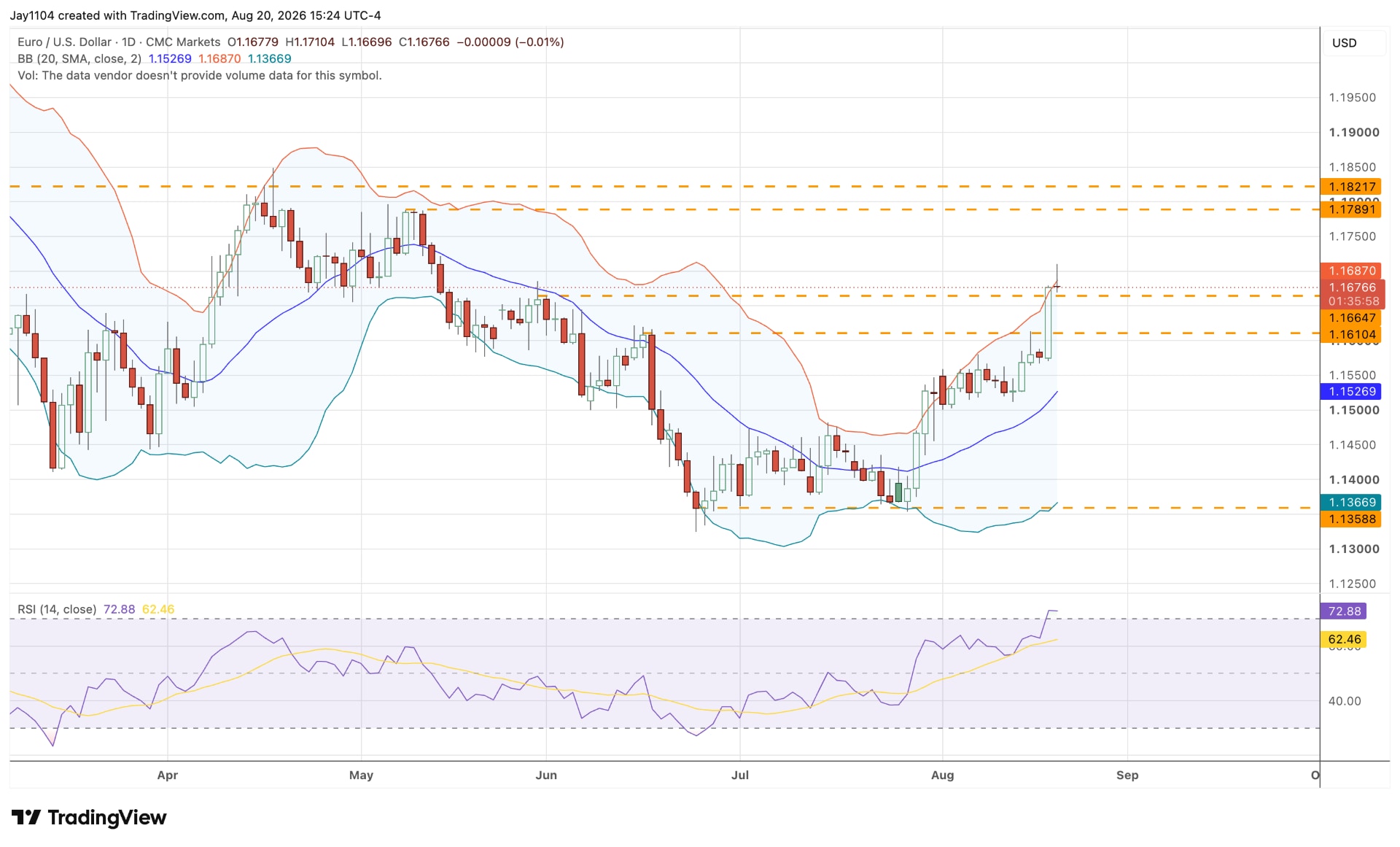Click the header text Jay1104 created with TradingView.com
Image resolution: width=1400 pixels, height=847 pixels.
117,15
